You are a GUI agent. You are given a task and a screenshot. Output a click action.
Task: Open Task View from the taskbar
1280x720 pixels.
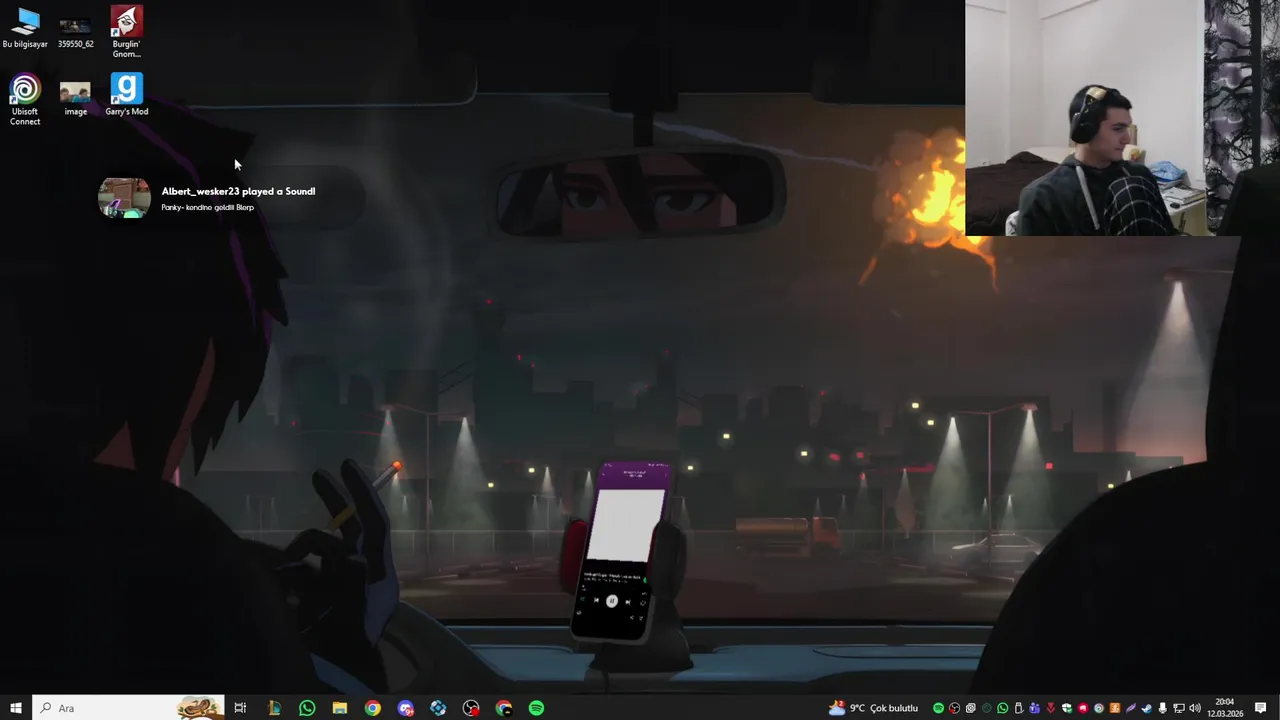pyautogui.click(x=240, y=708)
